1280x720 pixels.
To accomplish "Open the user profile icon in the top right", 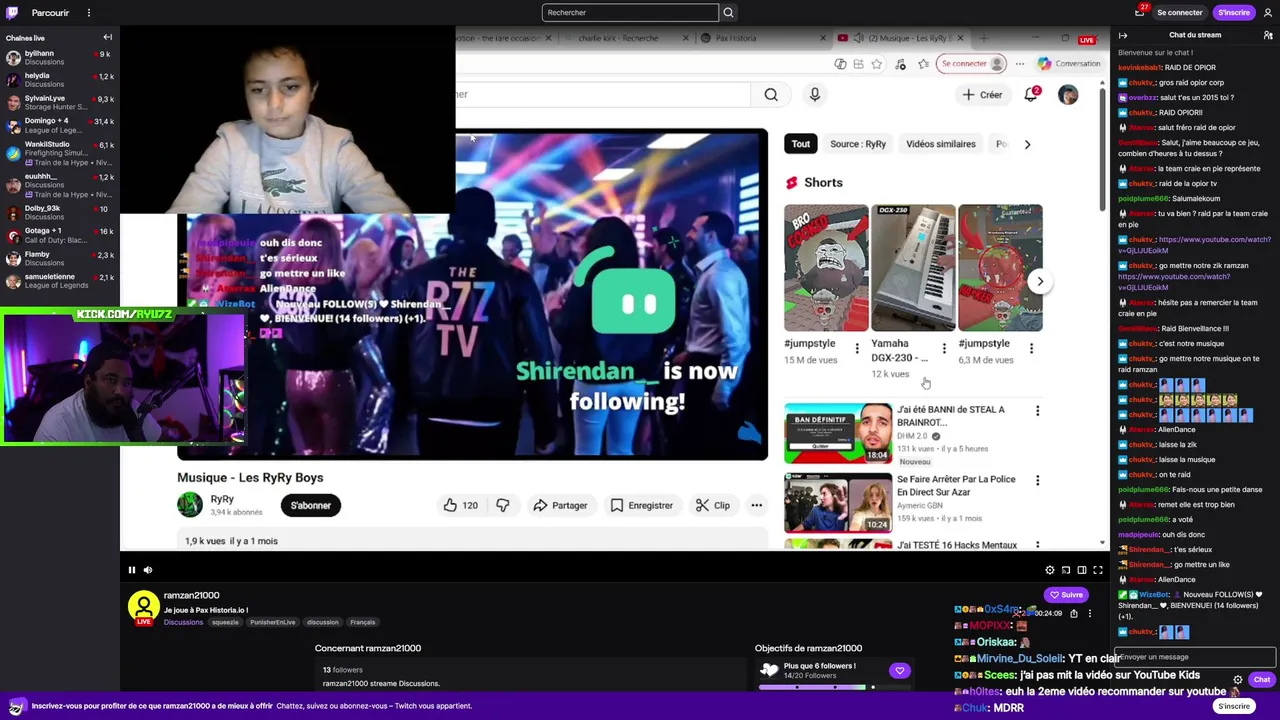I will pyautogui.click(x=1267, y=13).
